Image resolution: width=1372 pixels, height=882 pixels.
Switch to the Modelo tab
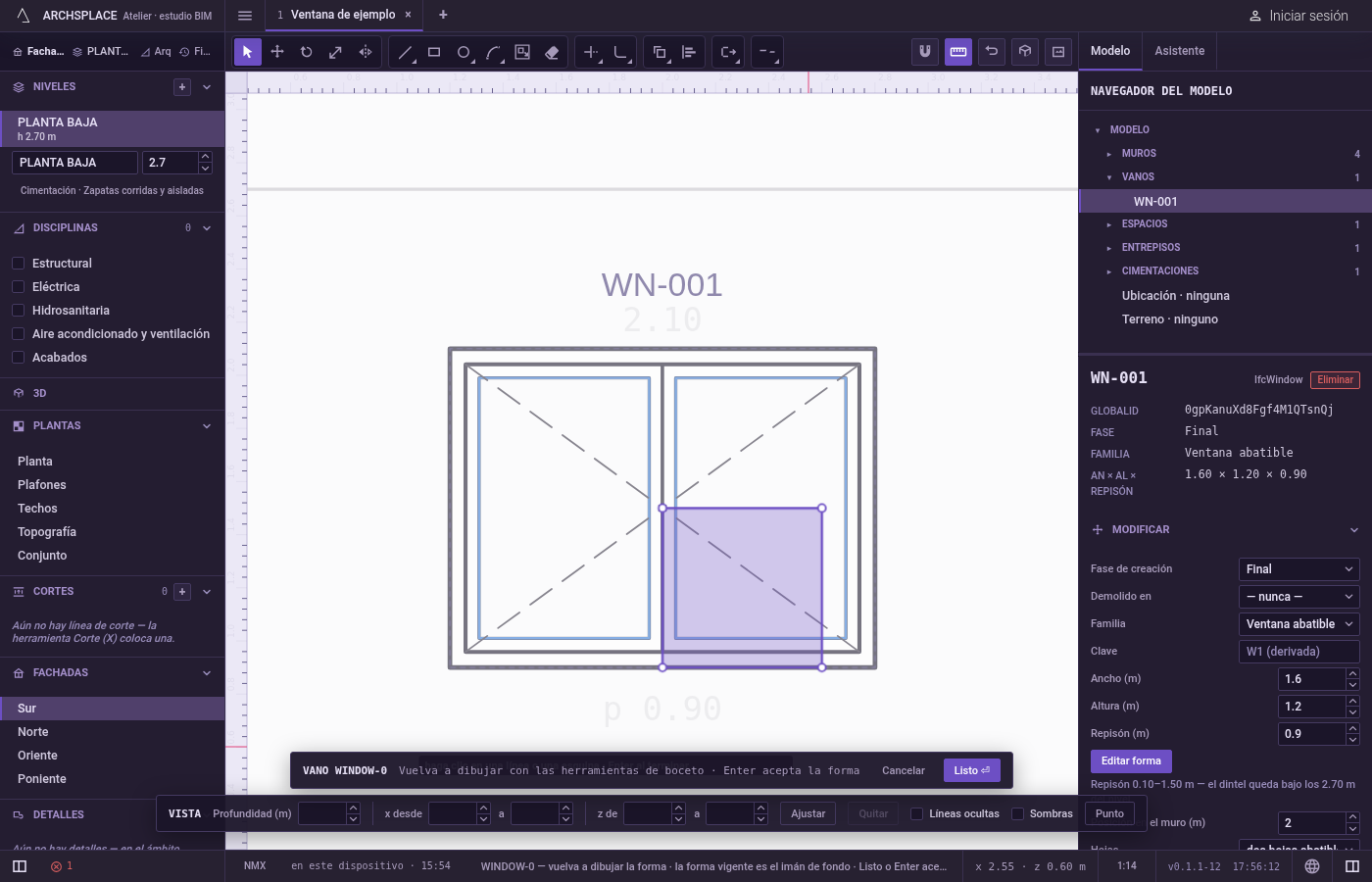(1110, 51)
